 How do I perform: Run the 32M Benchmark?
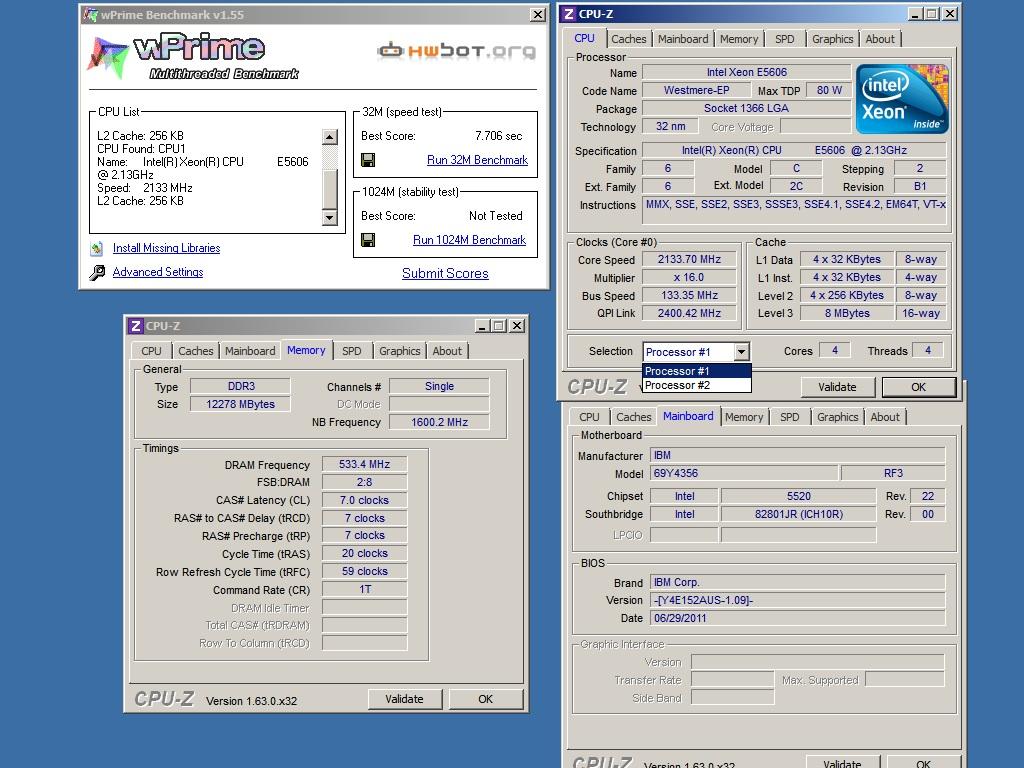477,160
